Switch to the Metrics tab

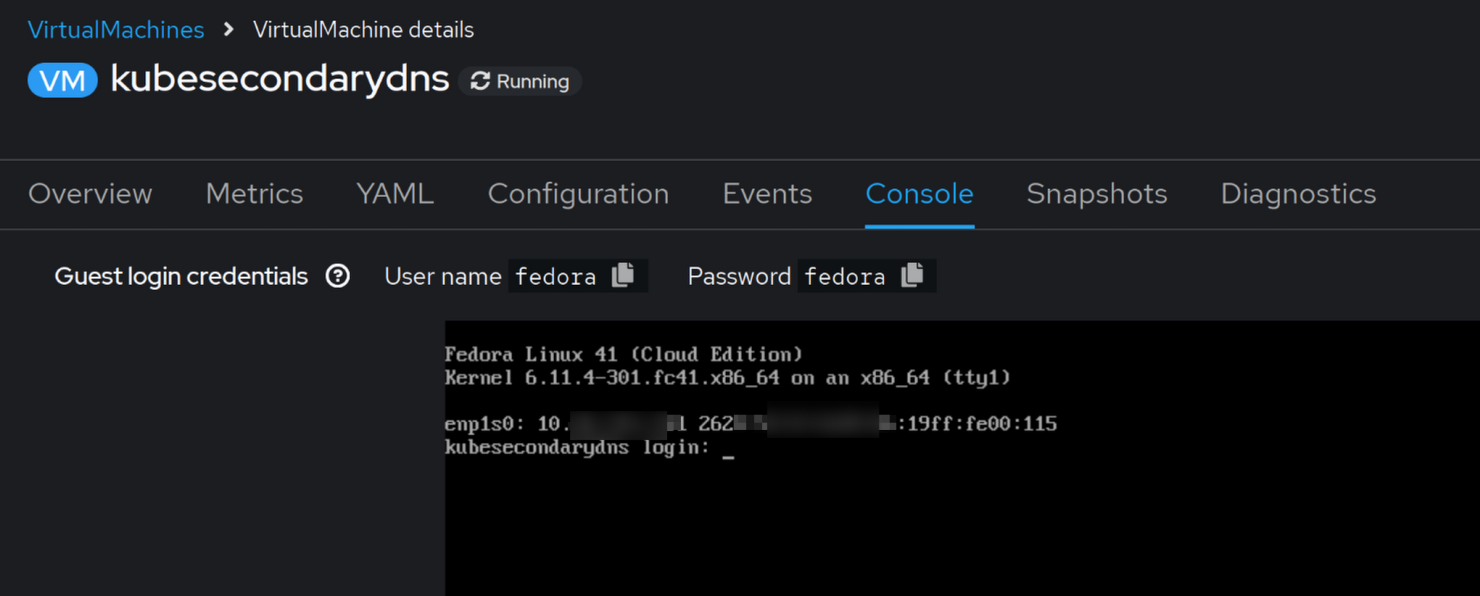254,194
